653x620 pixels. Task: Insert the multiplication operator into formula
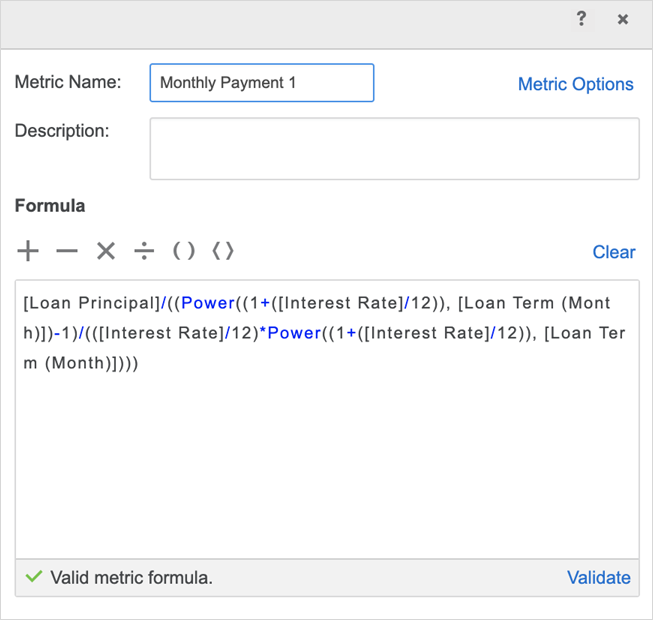pos(106,251)
